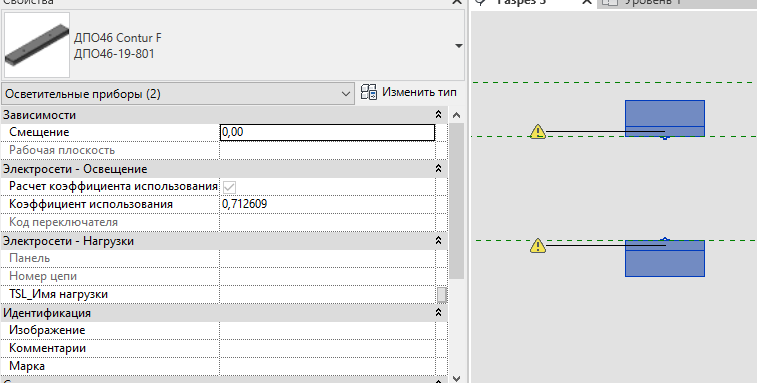Click the ДПО46-19-801 type name text
Image resolution: width=757 pixels, height=383 pixels.
click(x=114, y=54)
